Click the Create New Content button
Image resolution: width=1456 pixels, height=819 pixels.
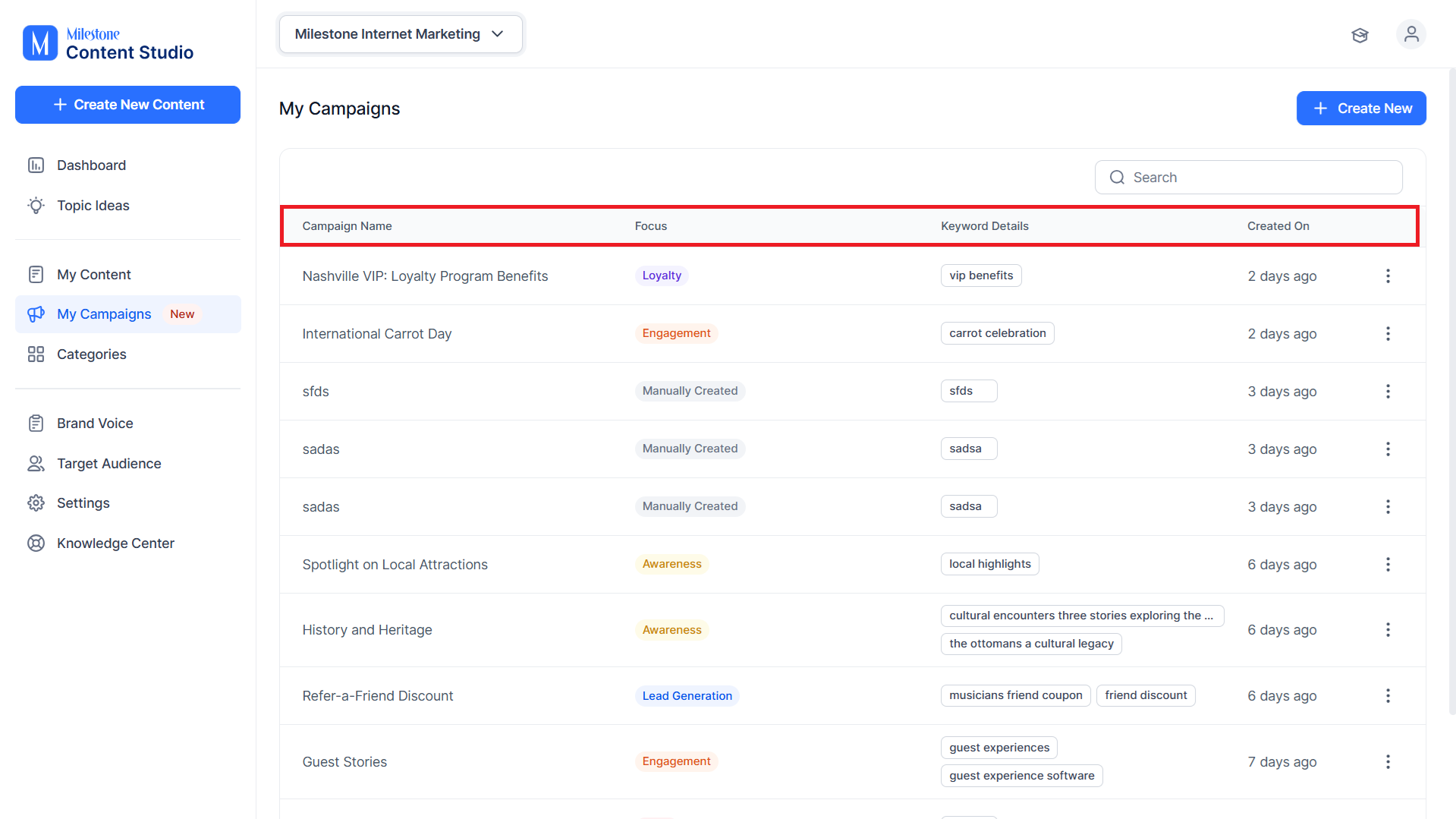coord(127,105)
